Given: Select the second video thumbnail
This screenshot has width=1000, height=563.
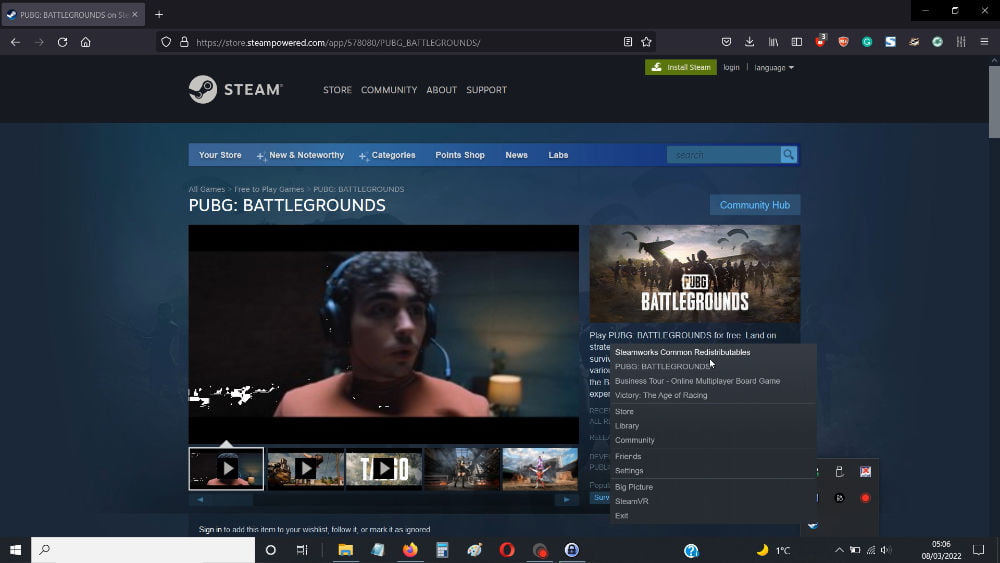Looking at the screenshot, I should (x=305, y=469).
